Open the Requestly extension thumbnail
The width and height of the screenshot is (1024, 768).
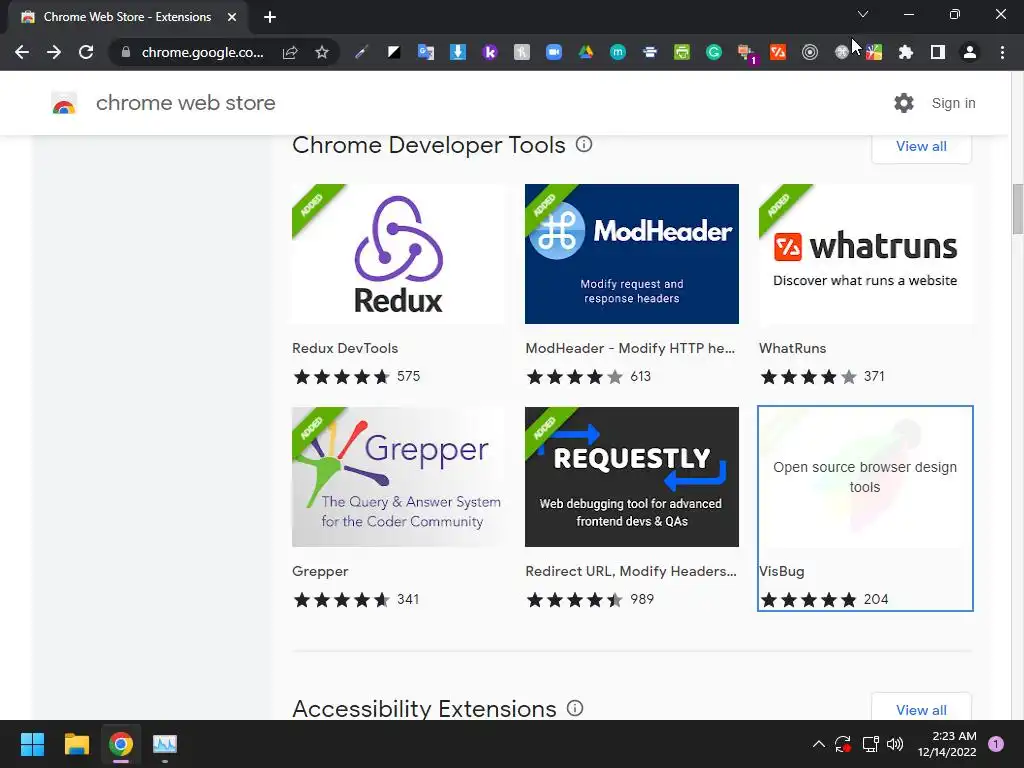pyautogui.click(x=632, y=477)
